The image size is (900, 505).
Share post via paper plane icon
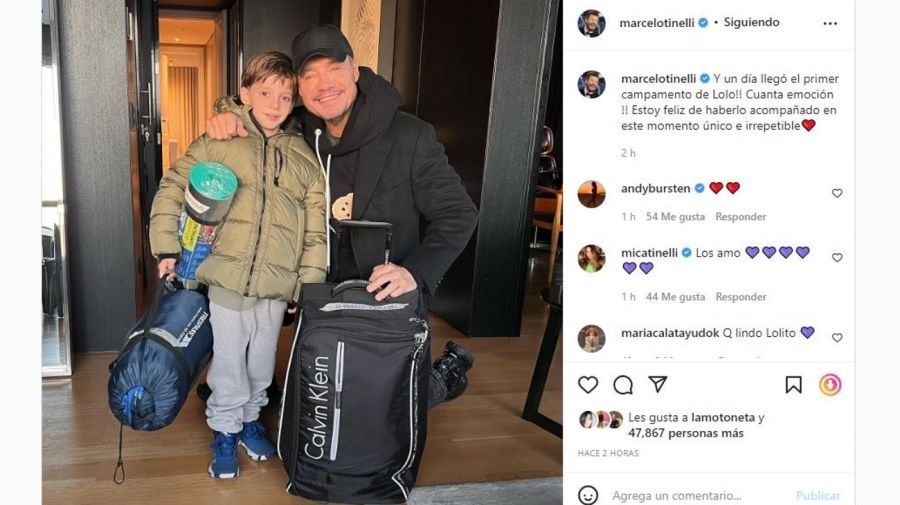coord(658,384)
